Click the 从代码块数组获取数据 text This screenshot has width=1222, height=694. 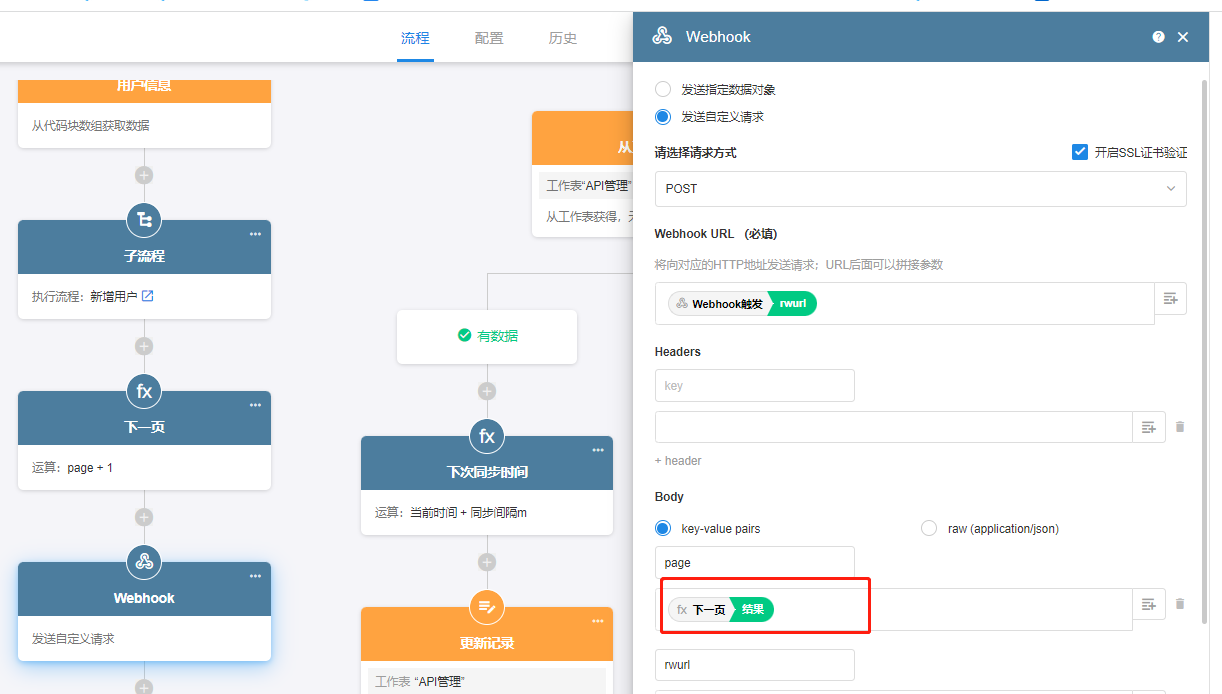[x=91, y=125]
